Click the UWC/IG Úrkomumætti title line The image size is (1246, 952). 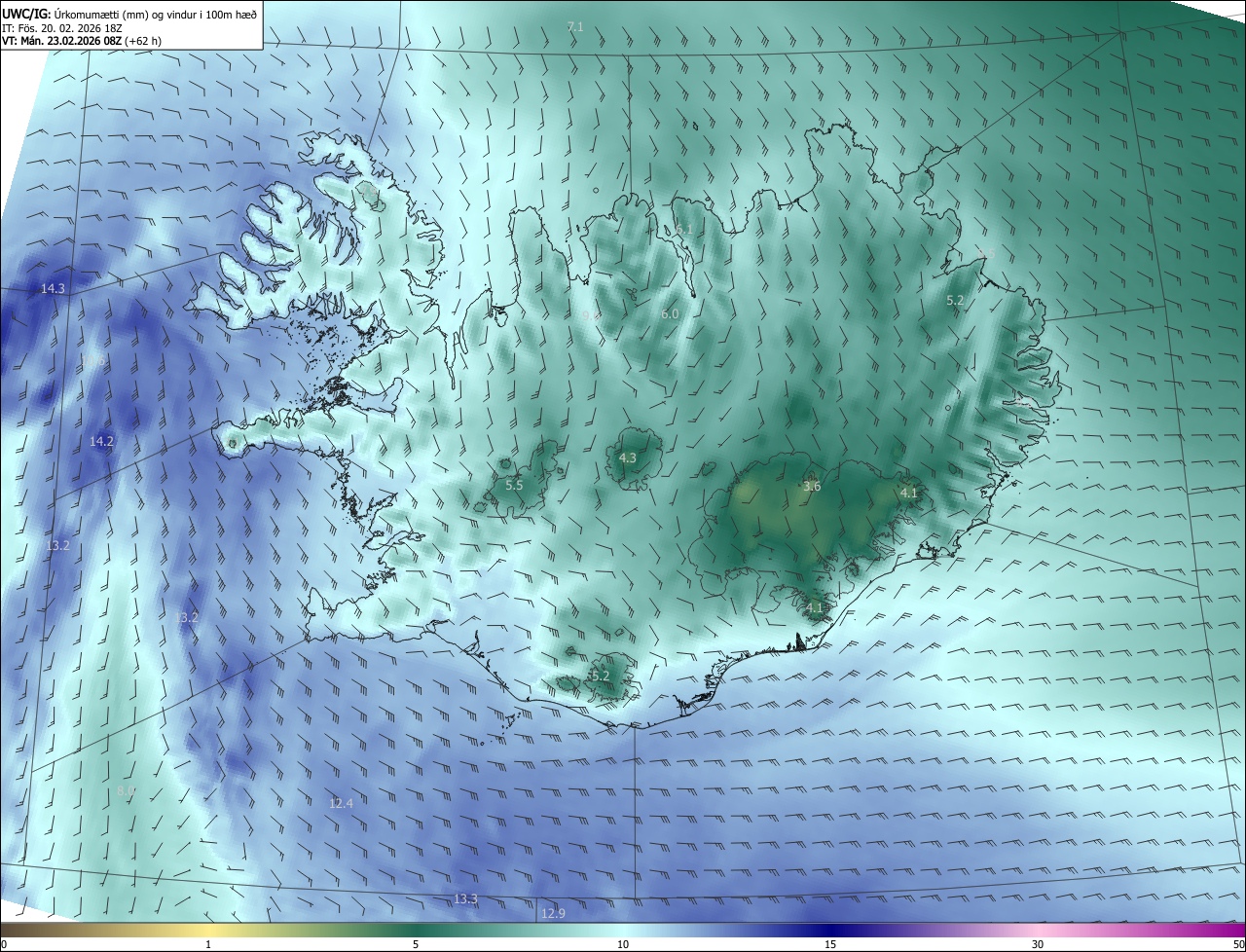(x=129, y=14)
